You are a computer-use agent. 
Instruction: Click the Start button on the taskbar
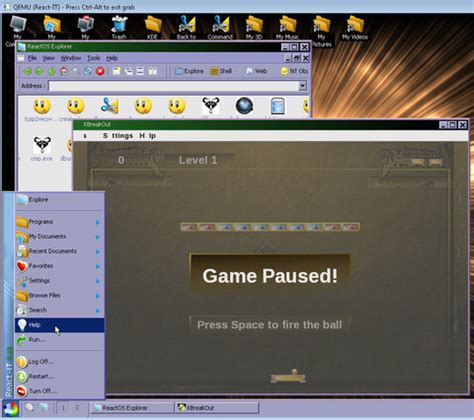10,408
